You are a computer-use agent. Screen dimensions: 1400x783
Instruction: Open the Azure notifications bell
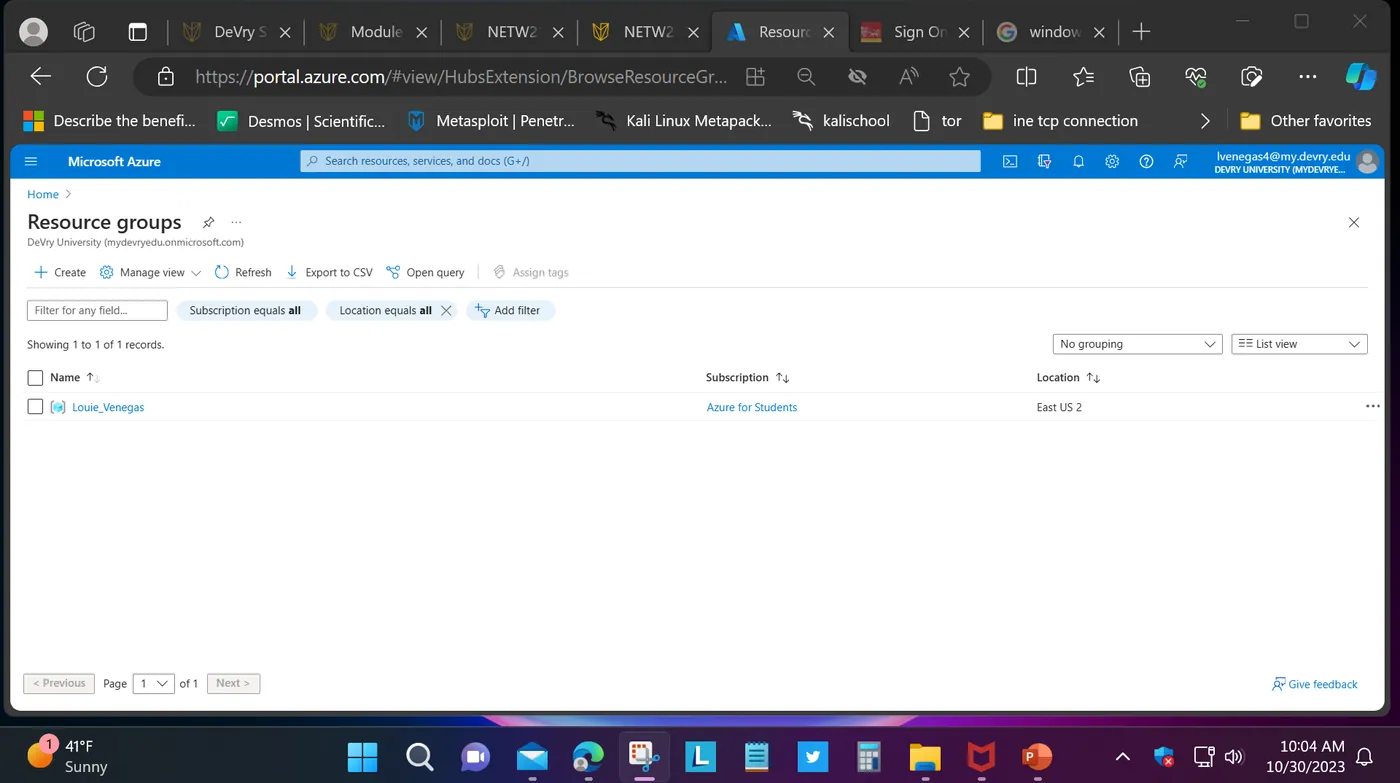pyautogui.click(x=1078, y=161)
